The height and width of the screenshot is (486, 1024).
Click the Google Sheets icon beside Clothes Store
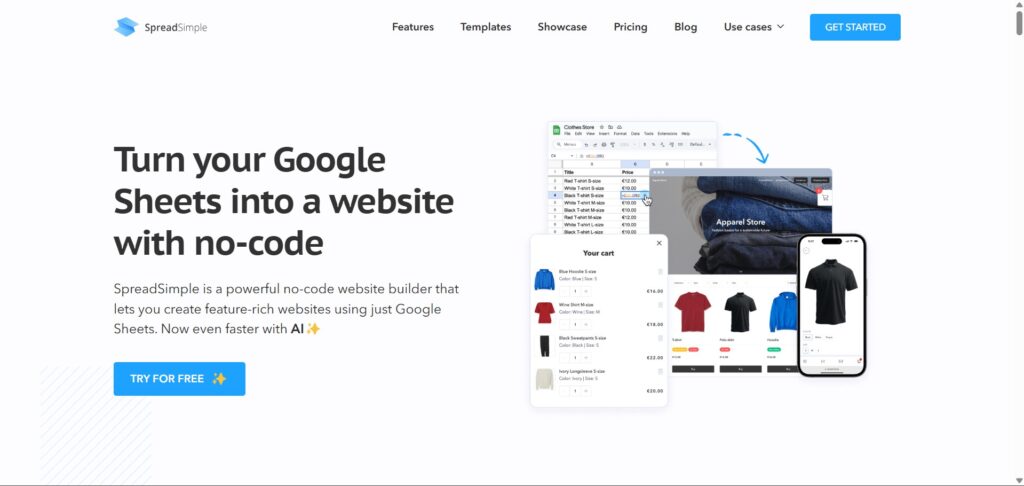coord(556,129)
